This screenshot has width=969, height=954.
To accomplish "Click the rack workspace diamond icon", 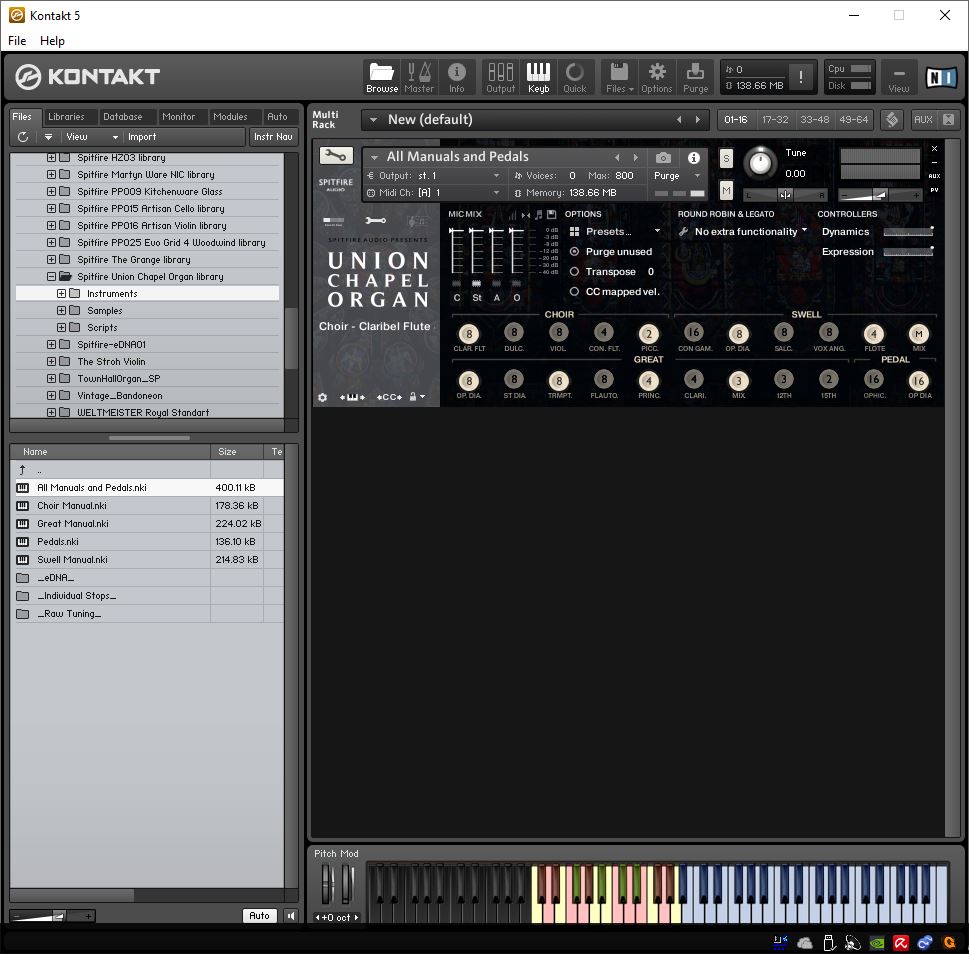I will click(892, 119).
